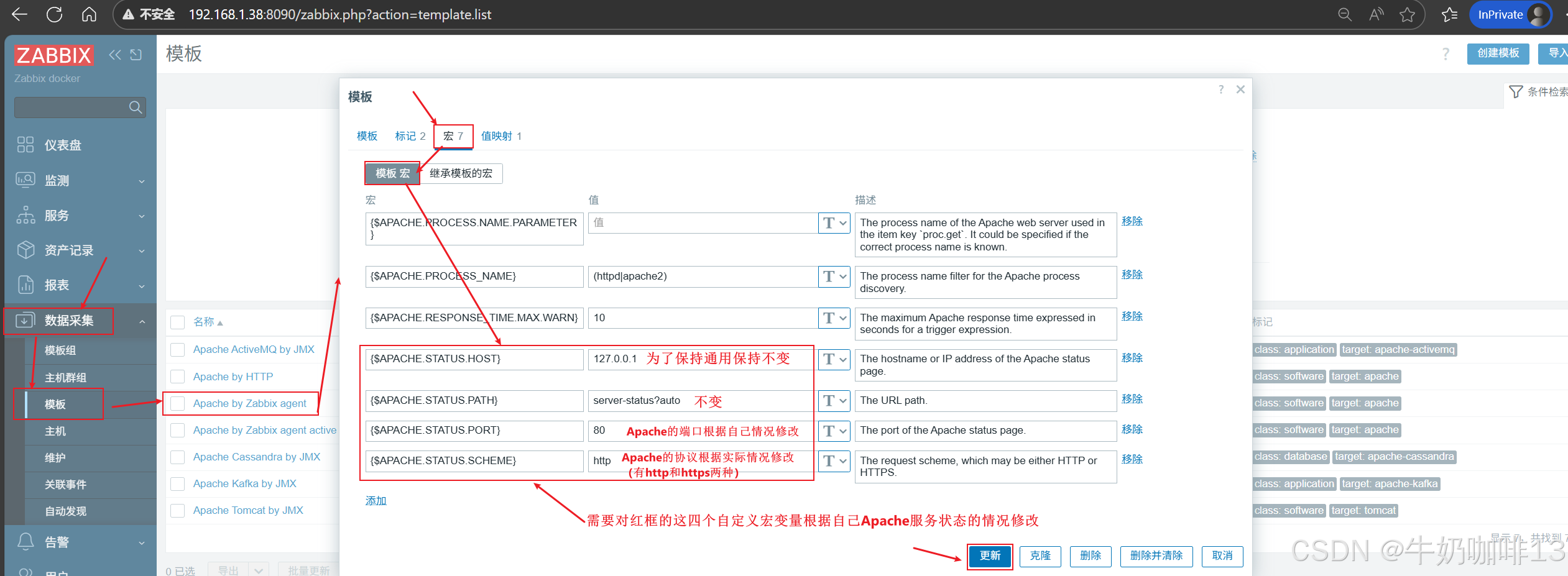
Task: Click the 告警 alerts bell icon
Action: [x=25, y=542]
